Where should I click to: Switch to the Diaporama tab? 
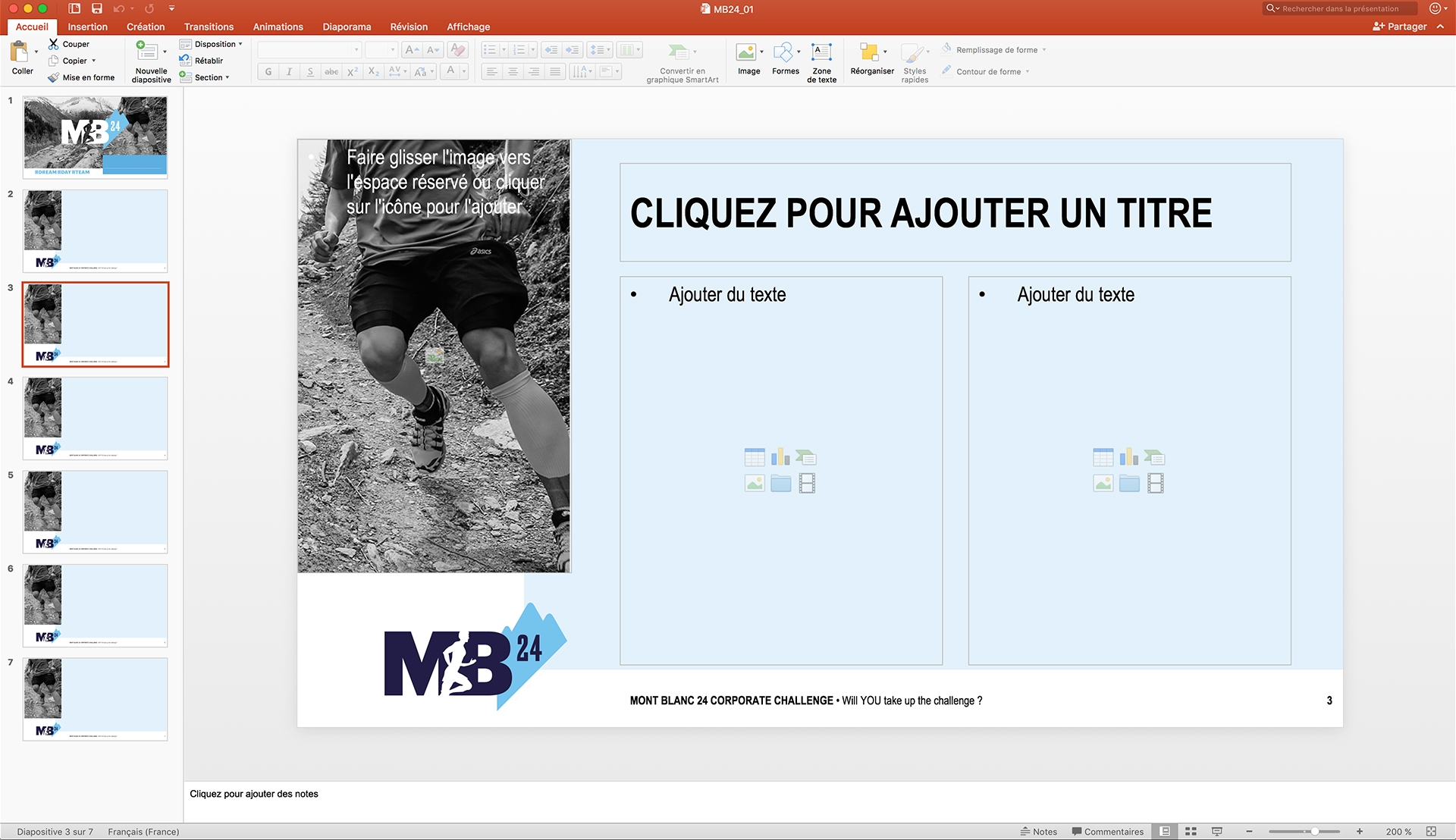(347, 27)
